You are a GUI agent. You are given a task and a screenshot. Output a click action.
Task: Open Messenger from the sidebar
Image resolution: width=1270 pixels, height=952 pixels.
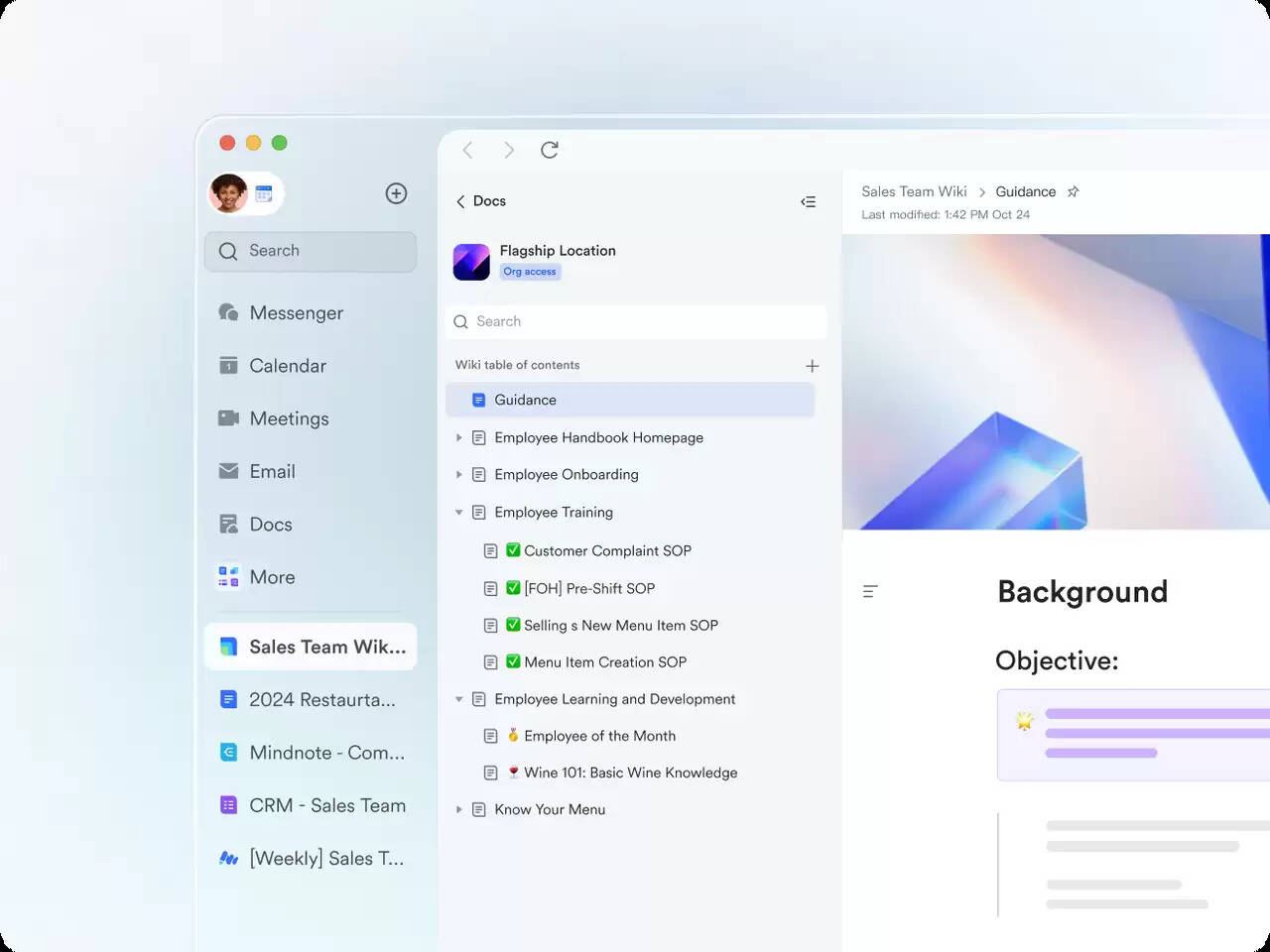tap(229, 312)
